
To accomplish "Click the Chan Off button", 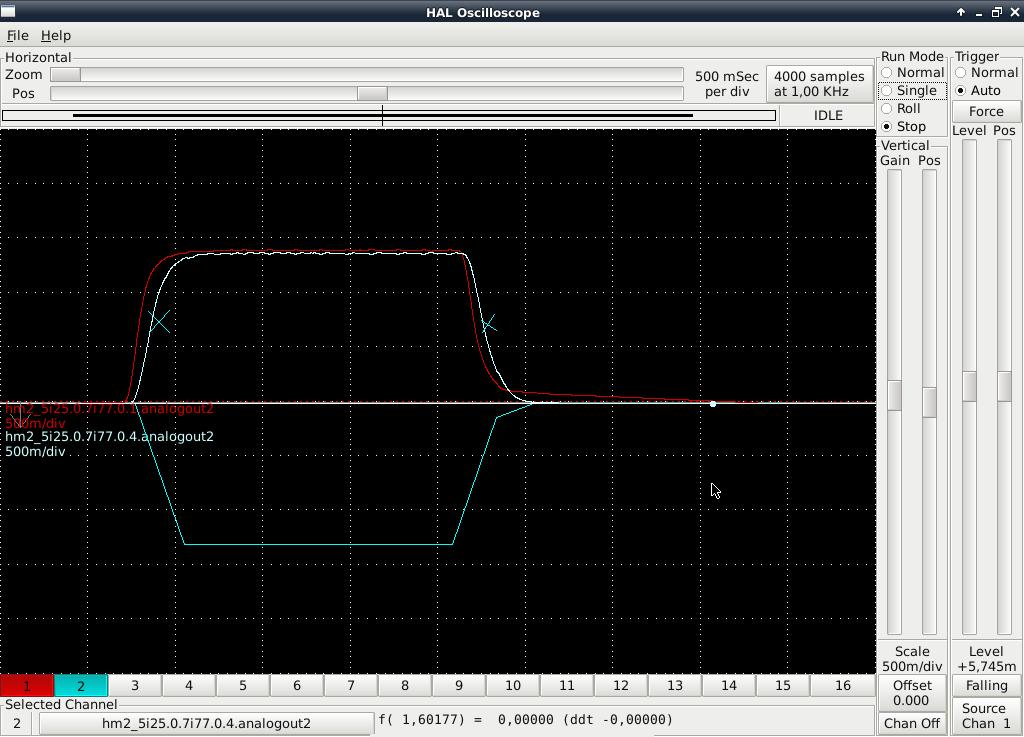I will [x=912, y=723].
